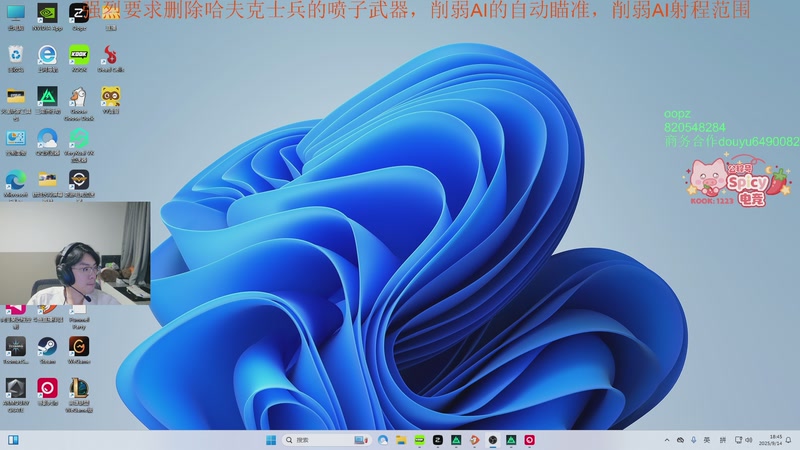Open the yellow raccoon YY shortcut
This screenshot has width=800, height=450.
point(111,99)
